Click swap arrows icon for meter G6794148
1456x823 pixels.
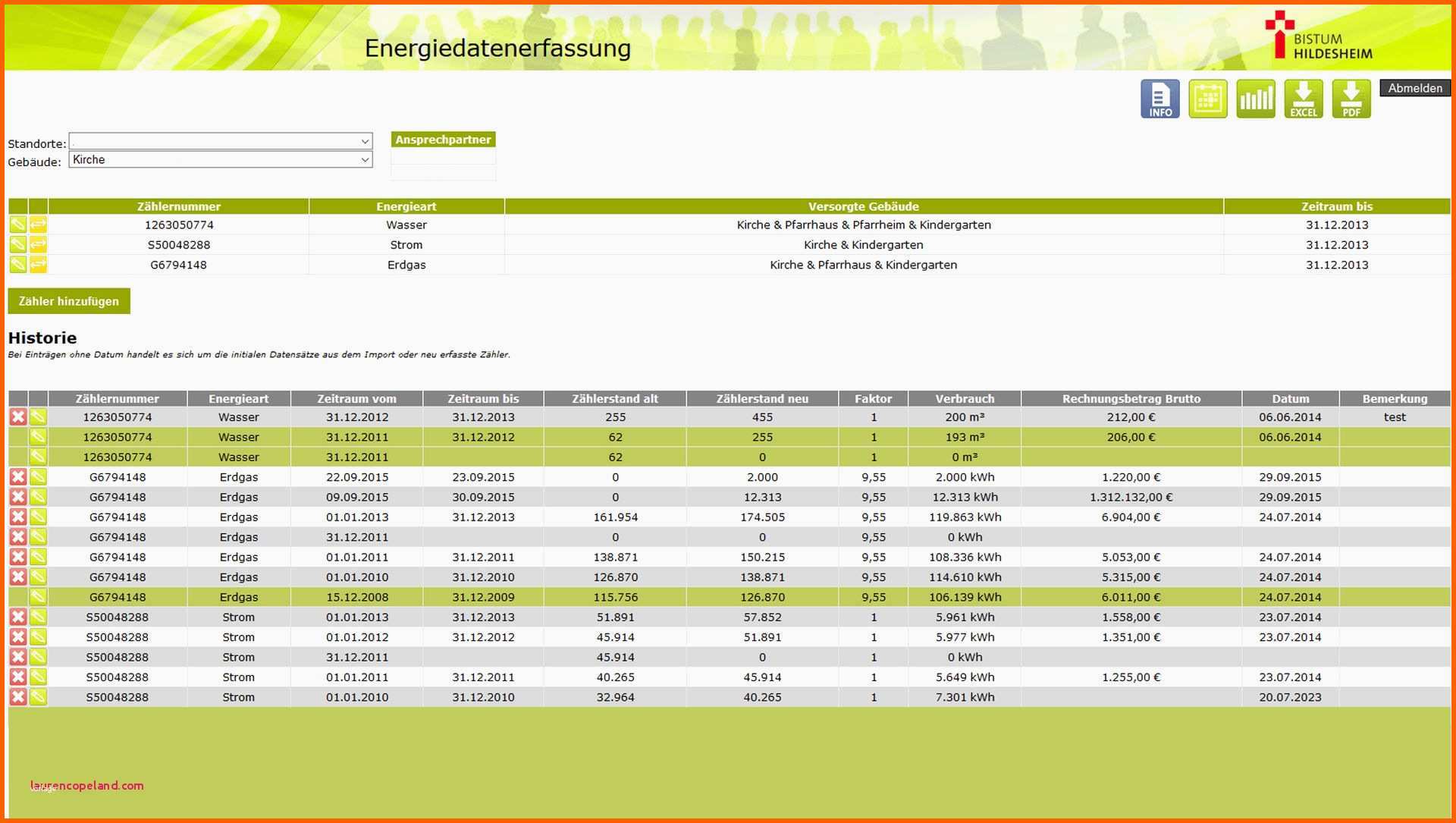[38, 264]
